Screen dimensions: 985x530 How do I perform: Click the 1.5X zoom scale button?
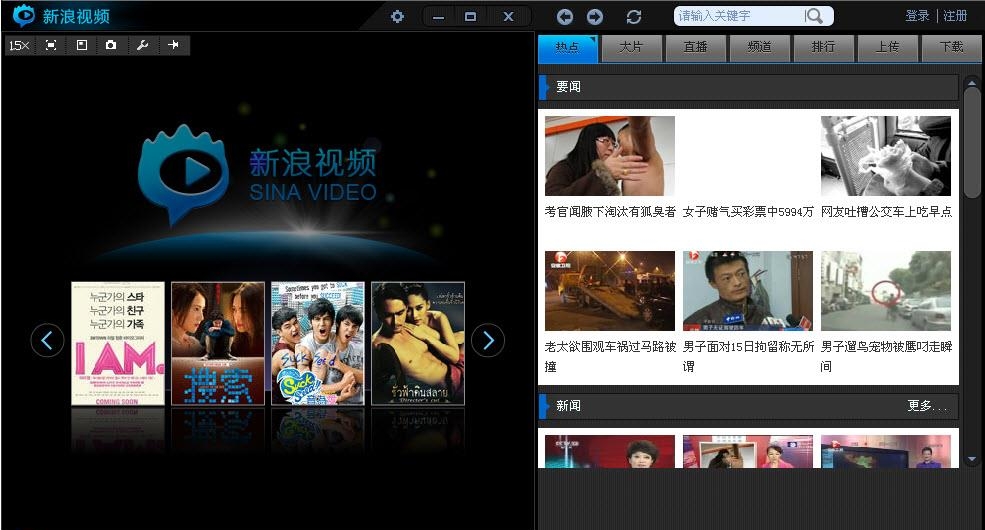coord(19,45)
